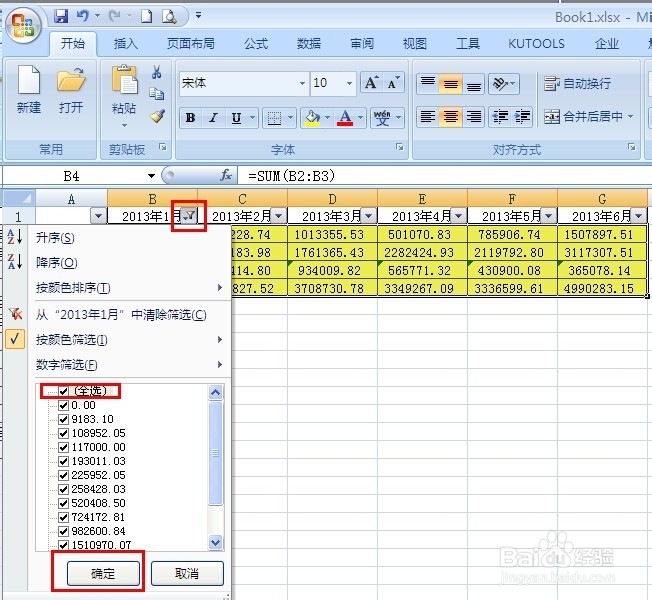
Task: Apply yellow fill color bucket
Action: pos(312,118)
